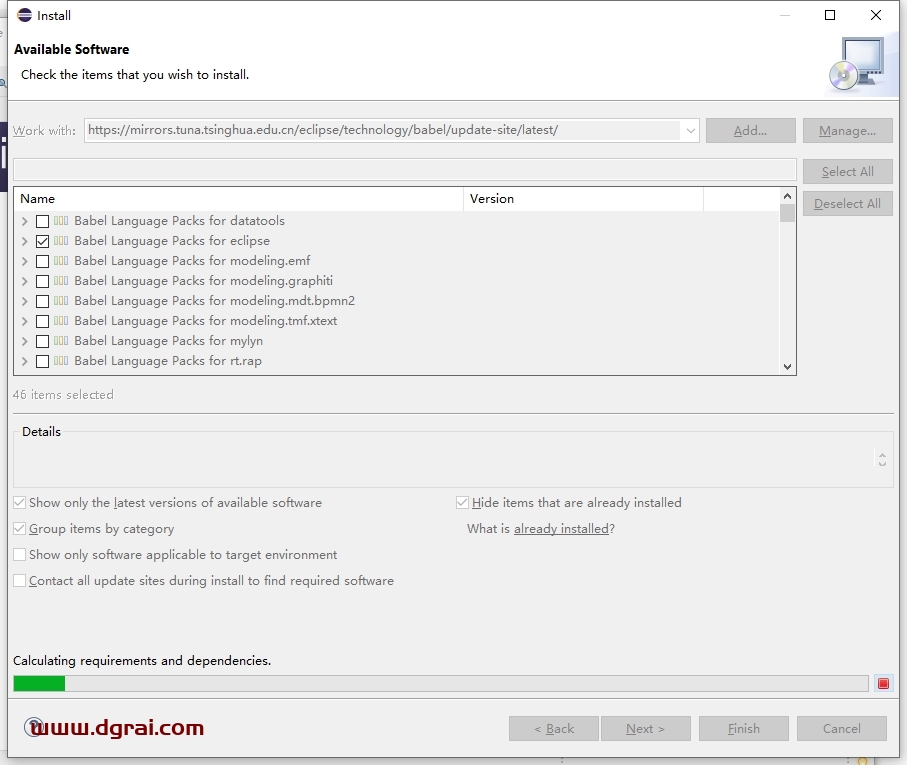
Task: Click the category icon for modeling.graphiti pack
Action: (x=61, y=280)
